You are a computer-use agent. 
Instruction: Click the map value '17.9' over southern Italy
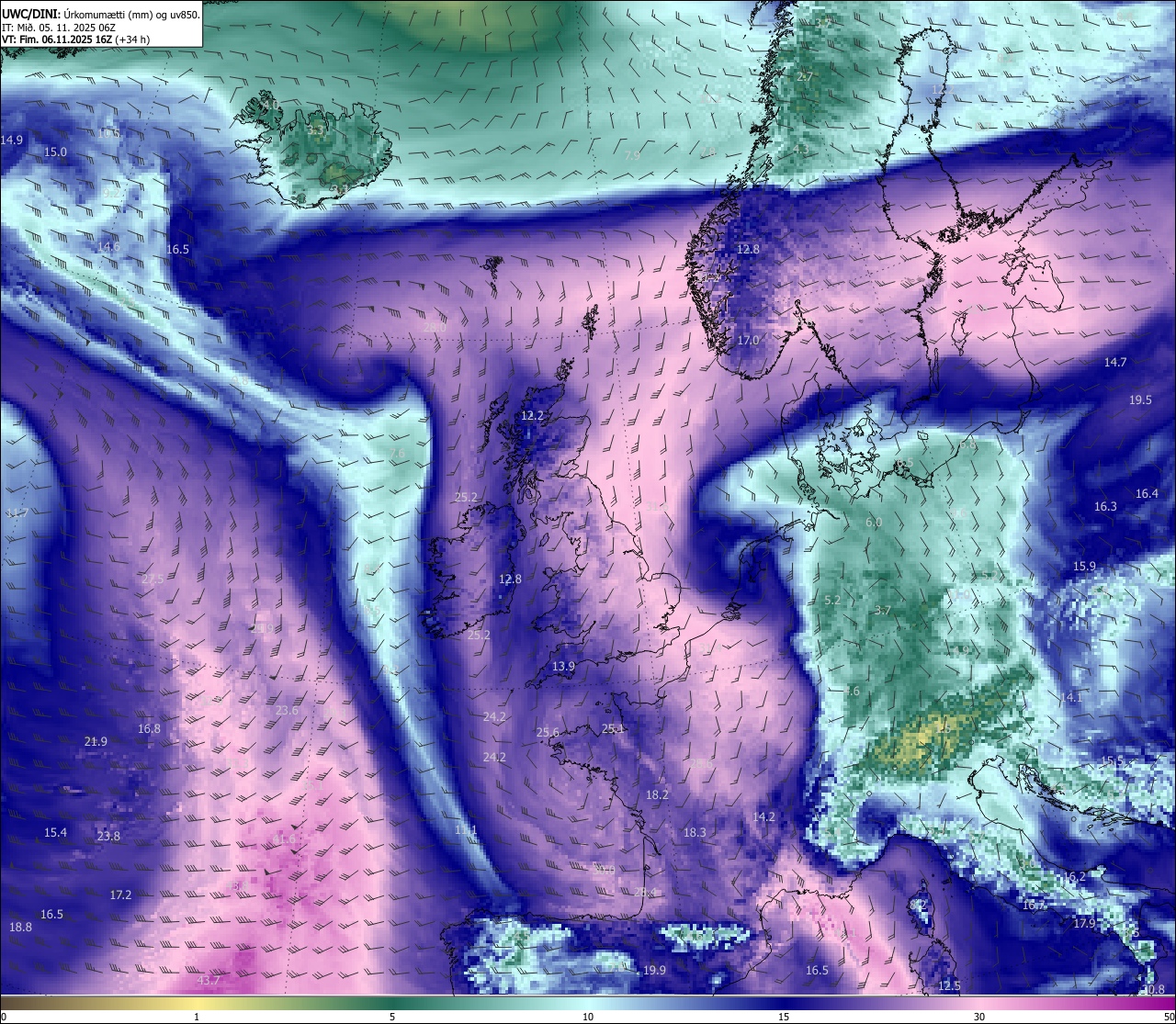point(1084,924)
